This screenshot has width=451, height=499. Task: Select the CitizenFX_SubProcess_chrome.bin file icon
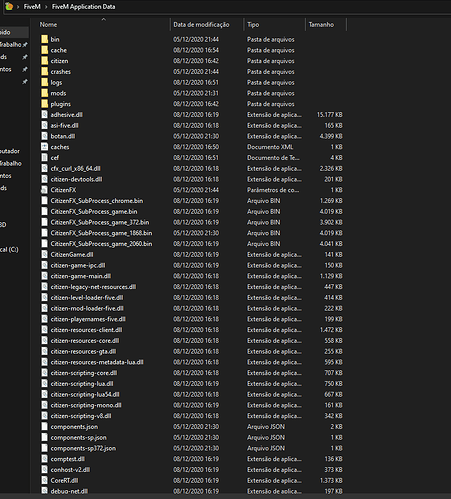(45, 201)
